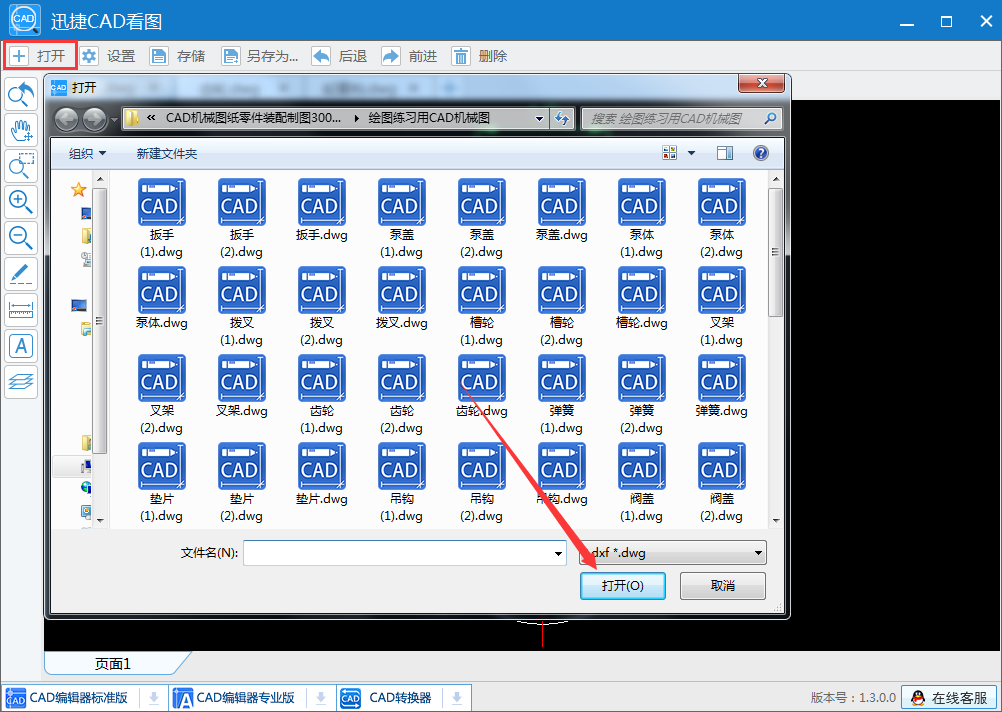The image size is (1002, 712).
Task: Click the 删除 trash toolbar button
Action: coord(479,56)
